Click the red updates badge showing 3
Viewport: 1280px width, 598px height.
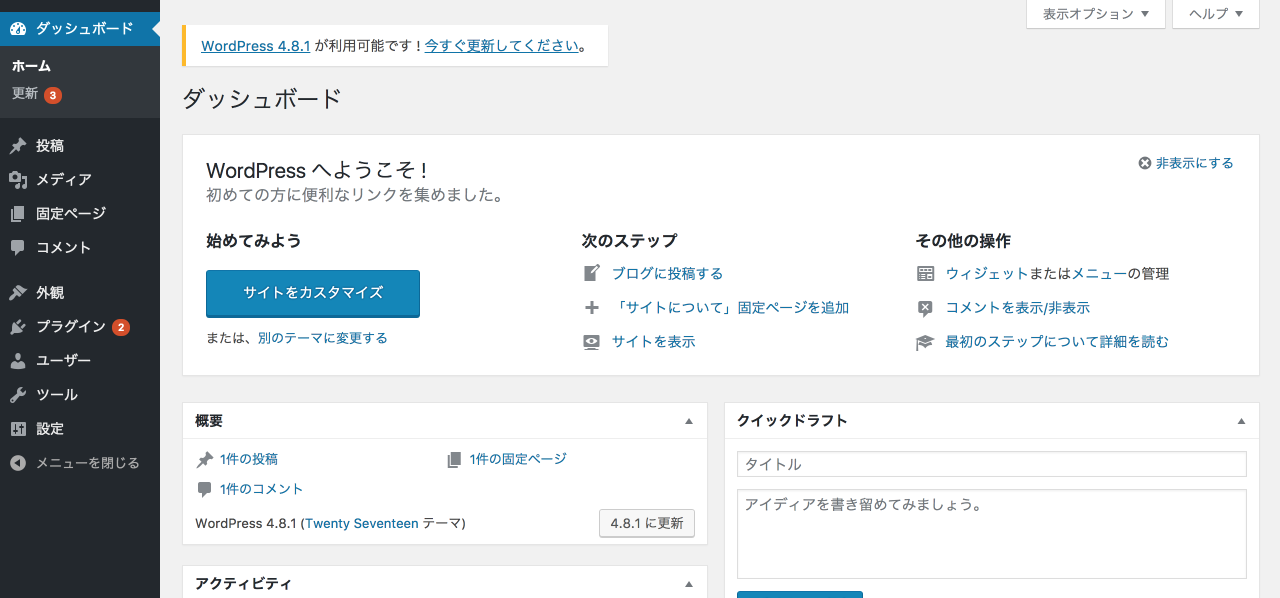53,95
